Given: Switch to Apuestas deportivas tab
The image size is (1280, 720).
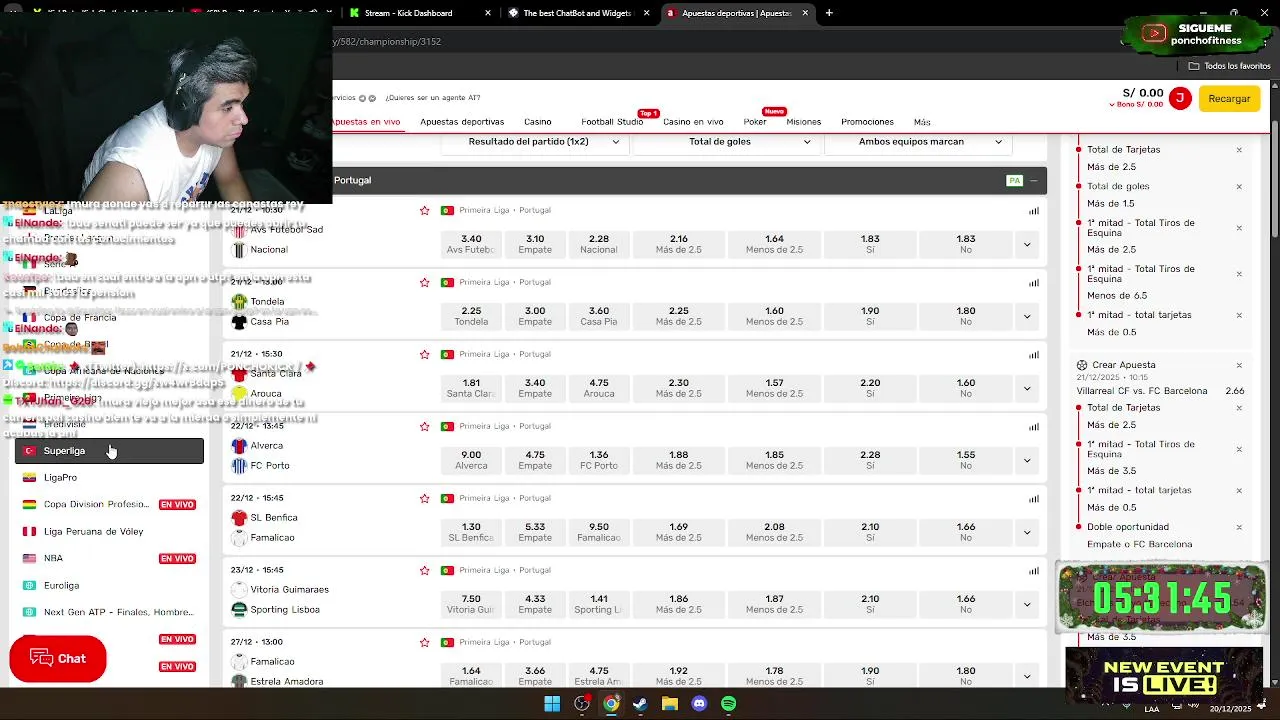Looking at the screenshot, I should pyautogui.click(x=462, y=122).
